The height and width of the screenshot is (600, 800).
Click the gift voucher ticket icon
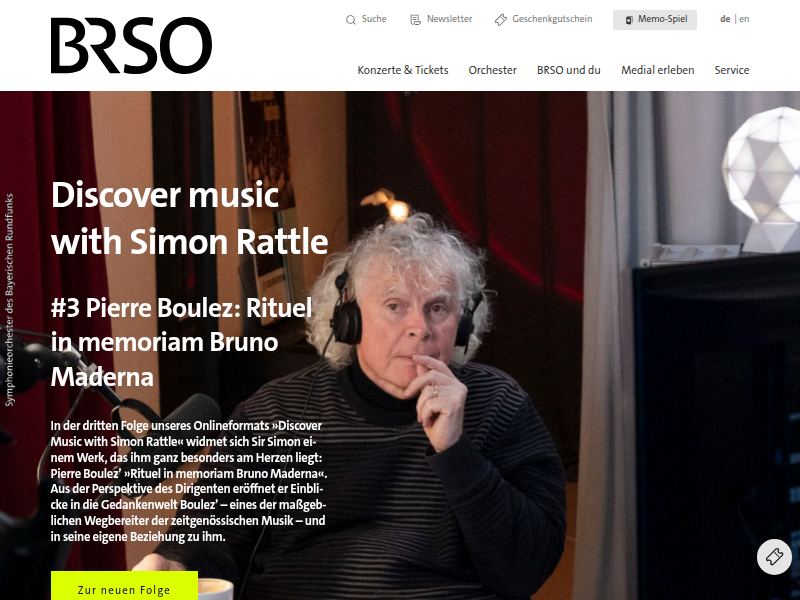(501, 20)
